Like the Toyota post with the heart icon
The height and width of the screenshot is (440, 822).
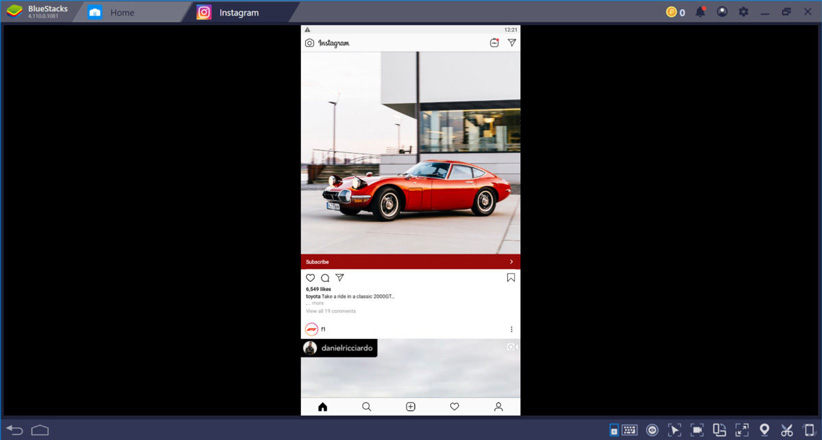(310, 278)
